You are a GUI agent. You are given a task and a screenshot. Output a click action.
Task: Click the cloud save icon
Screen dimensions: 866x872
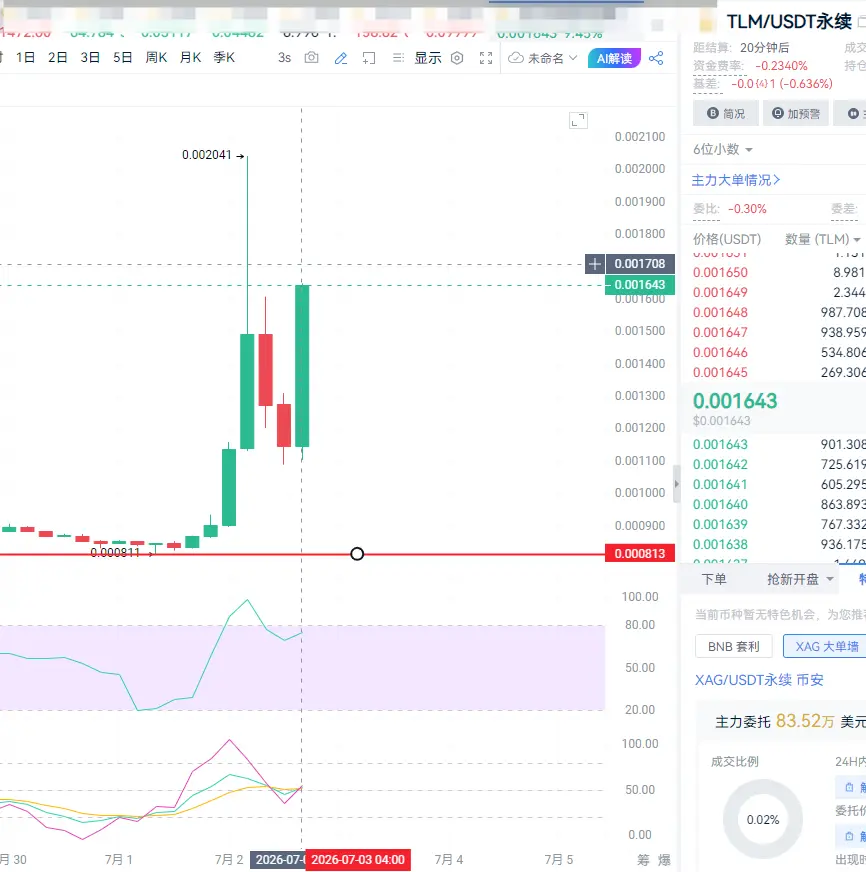point(516,58)
